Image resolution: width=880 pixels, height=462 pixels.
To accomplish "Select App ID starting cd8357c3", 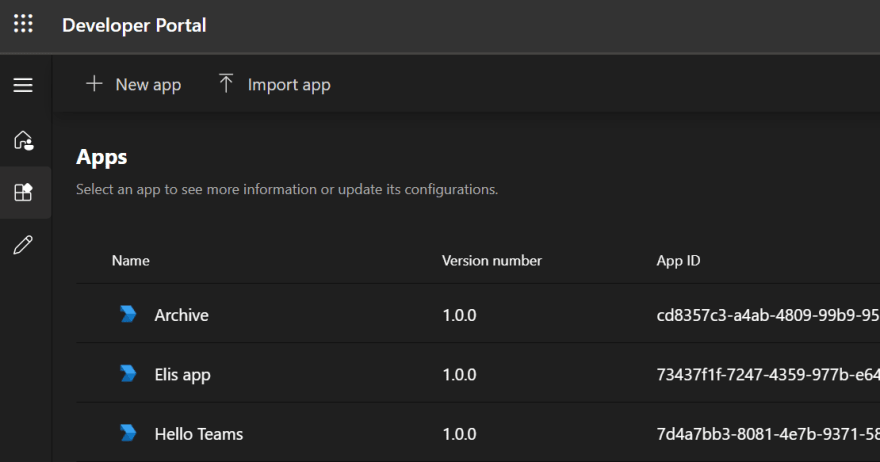I will tap(768, 315).
